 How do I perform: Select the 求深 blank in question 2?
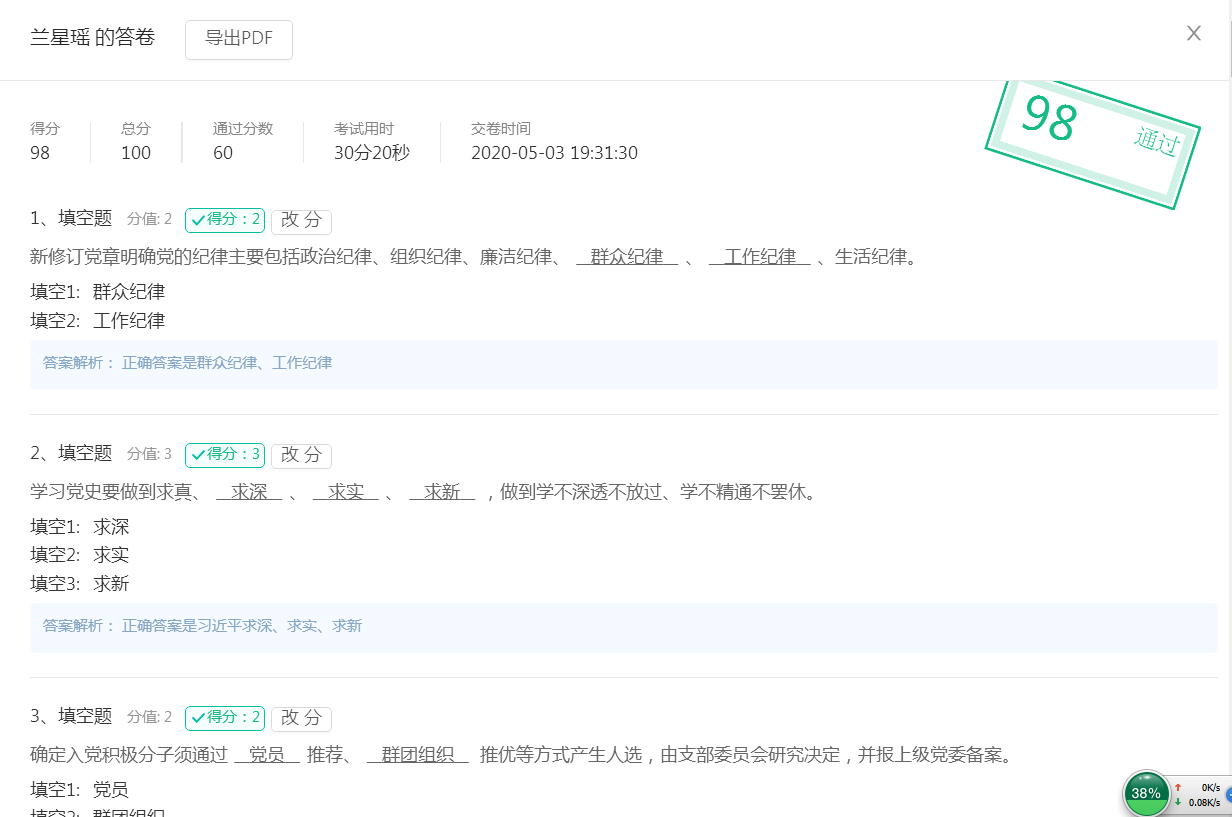(249, 492)
